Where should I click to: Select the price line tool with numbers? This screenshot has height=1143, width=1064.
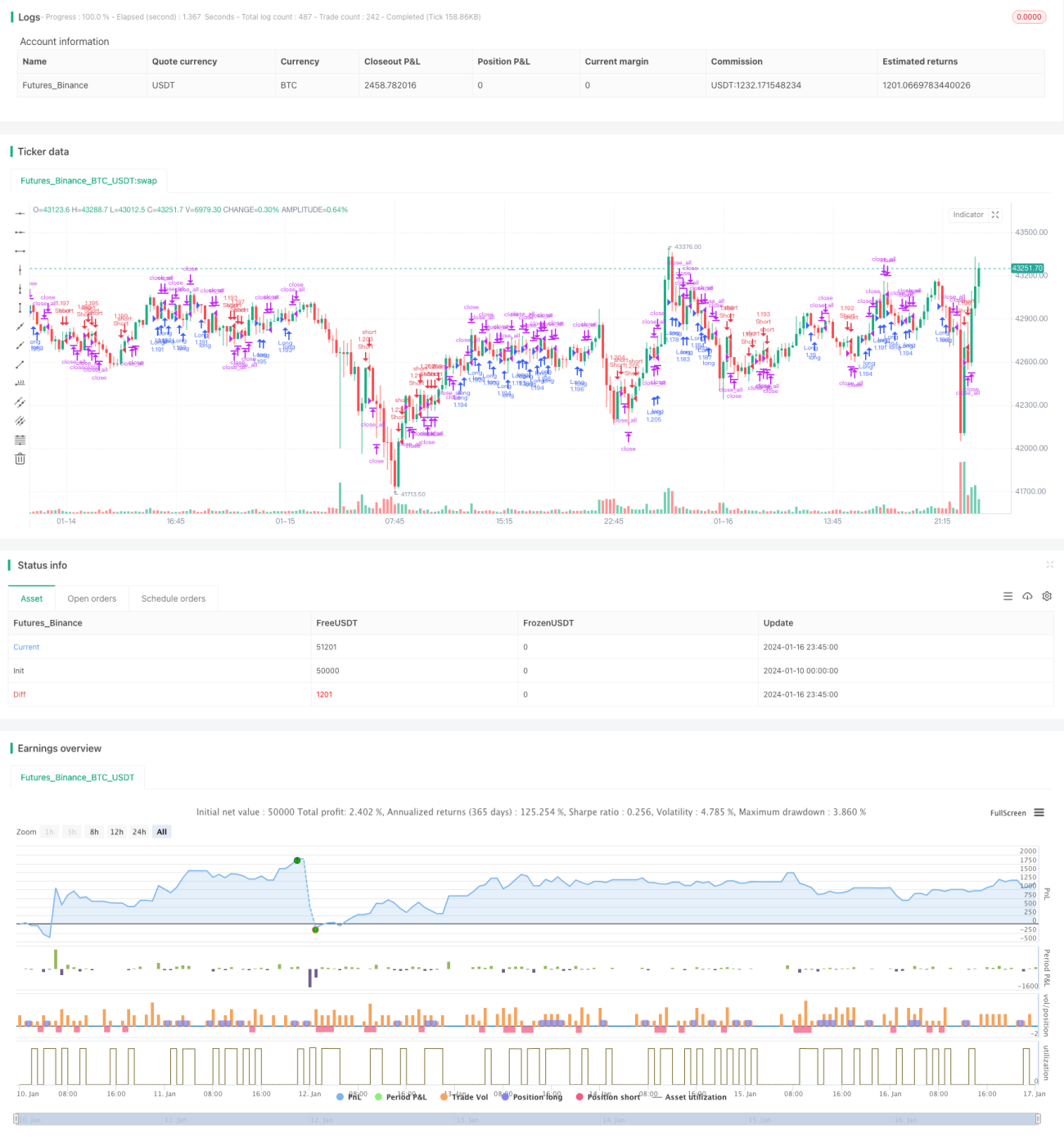pos(20,383)
